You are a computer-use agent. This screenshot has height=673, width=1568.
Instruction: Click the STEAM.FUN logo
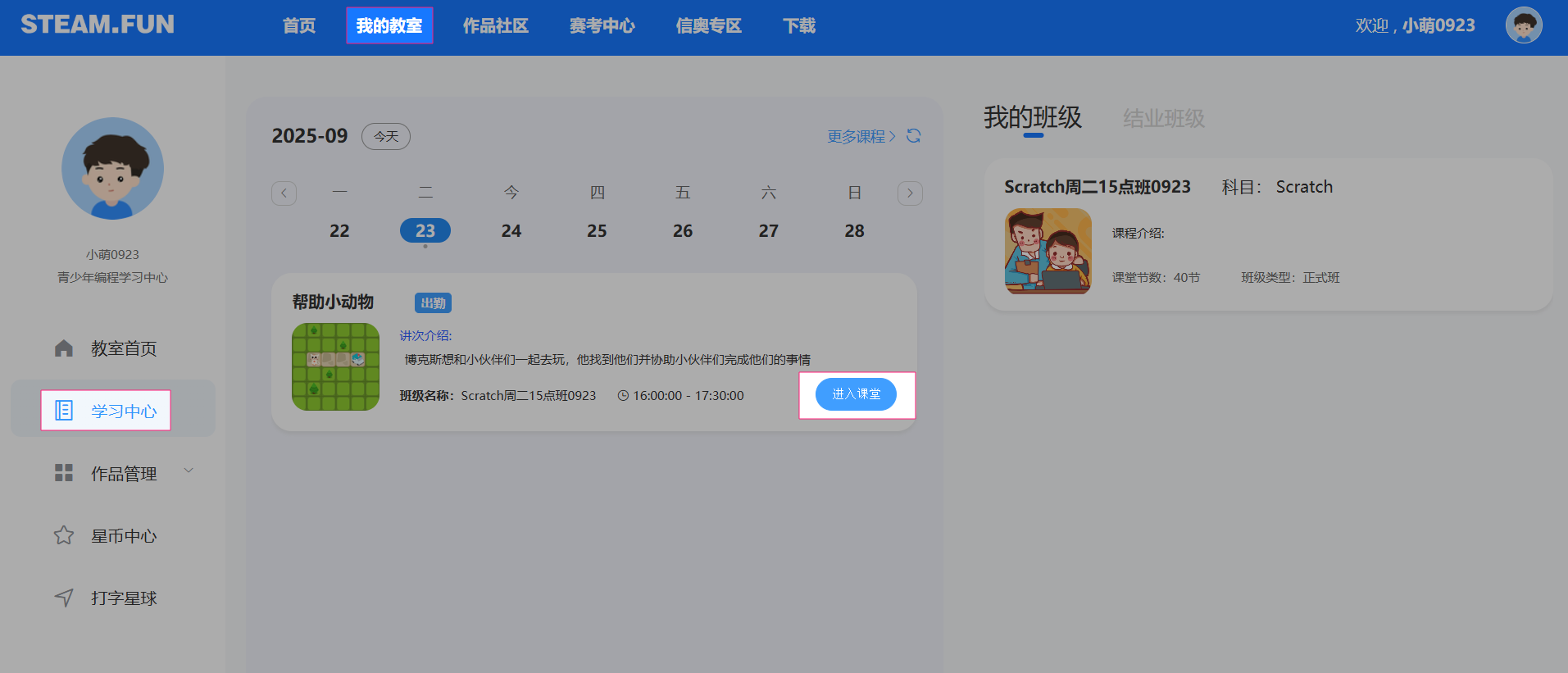pyautogui.click(x=98, y=25)
